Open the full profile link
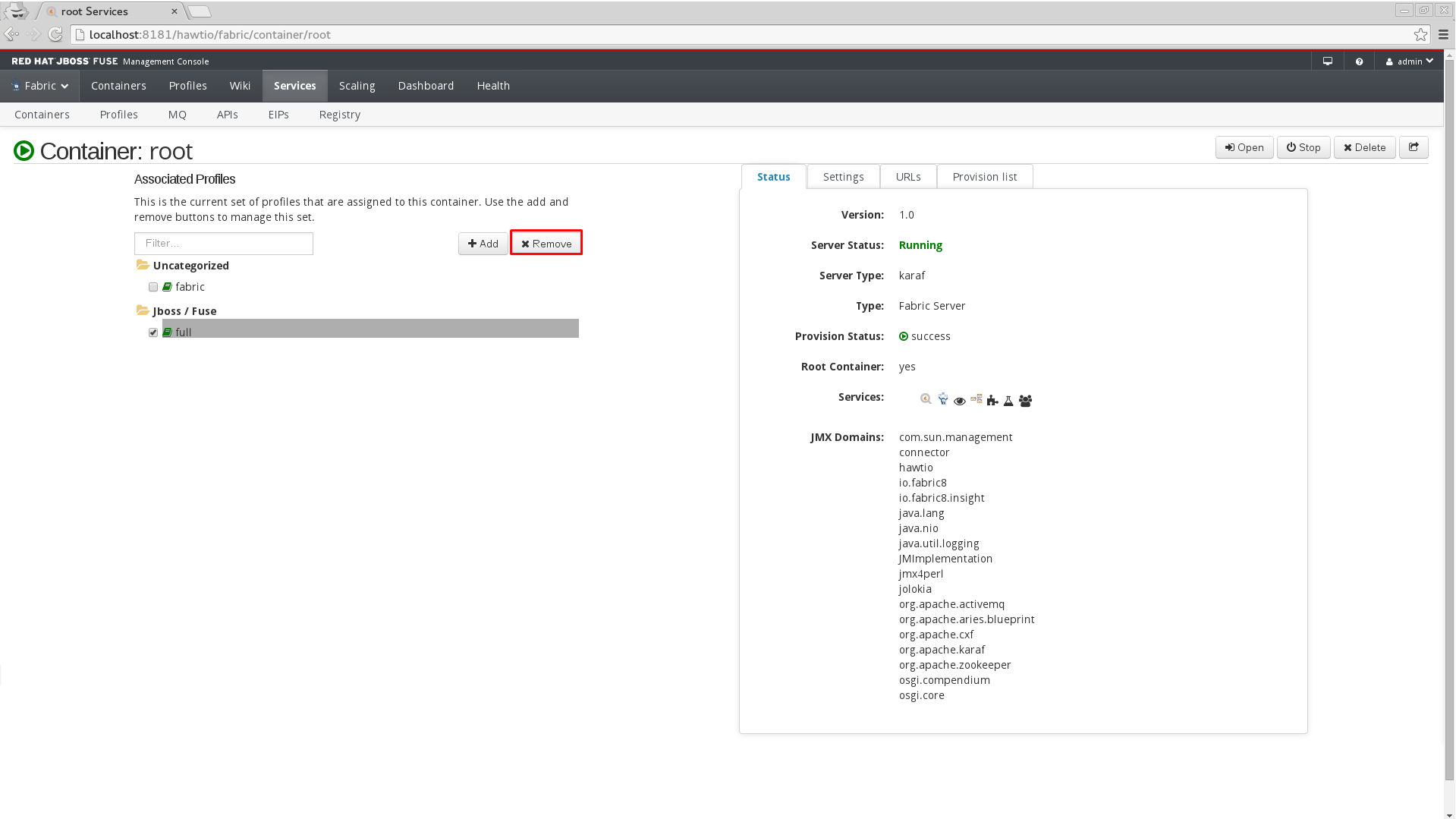Screen dimensions: 1456x819 [x=183, y=332]
